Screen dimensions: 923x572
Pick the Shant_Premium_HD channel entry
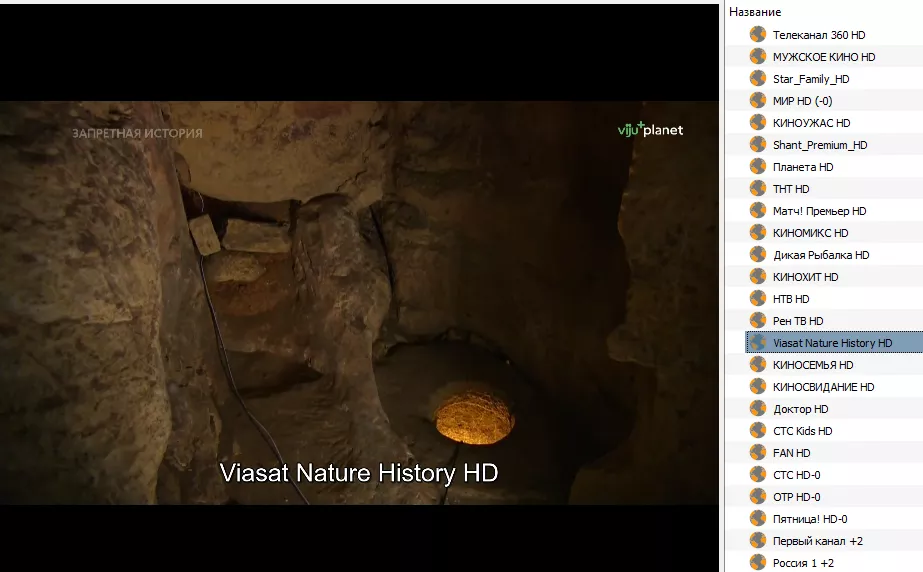819,145
